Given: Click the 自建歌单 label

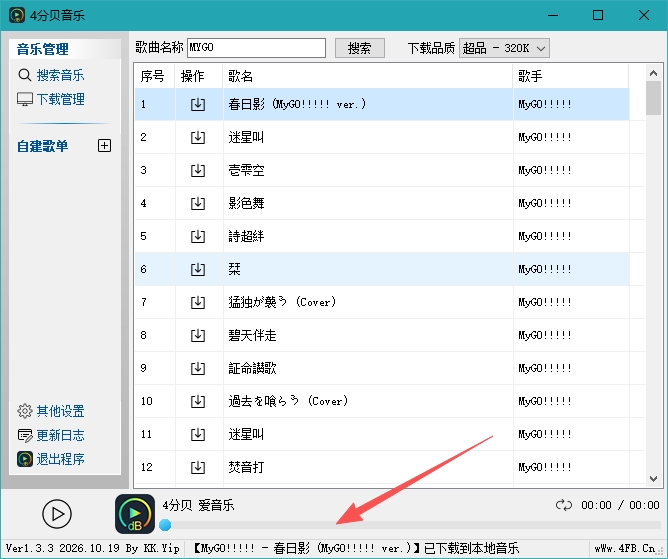Looking at the screenshot, I should (43, 146).
